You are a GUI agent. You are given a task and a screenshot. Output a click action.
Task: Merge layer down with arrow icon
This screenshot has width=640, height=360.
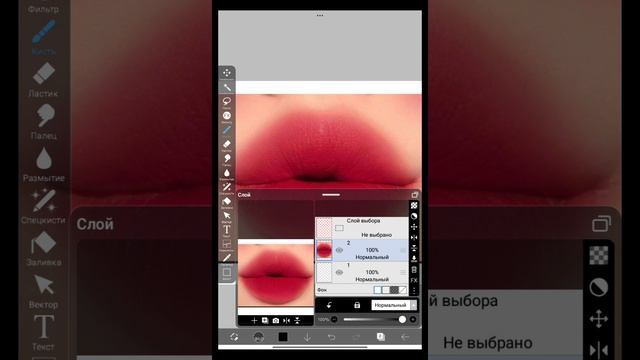(x=414, y=259)
